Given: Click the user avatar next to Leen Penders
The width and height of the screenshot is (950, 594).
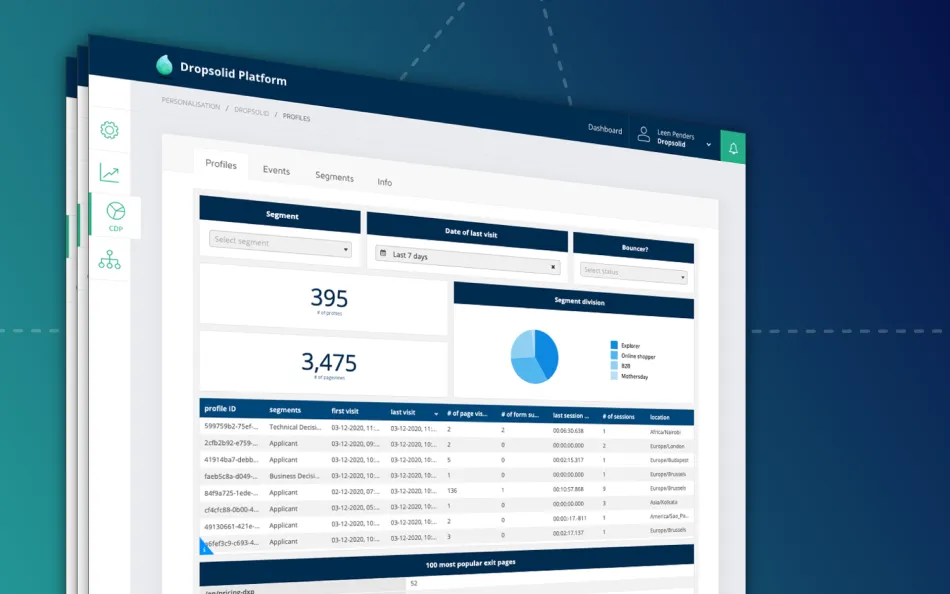Looking at the screenshot, I should (x=644, y=134).
